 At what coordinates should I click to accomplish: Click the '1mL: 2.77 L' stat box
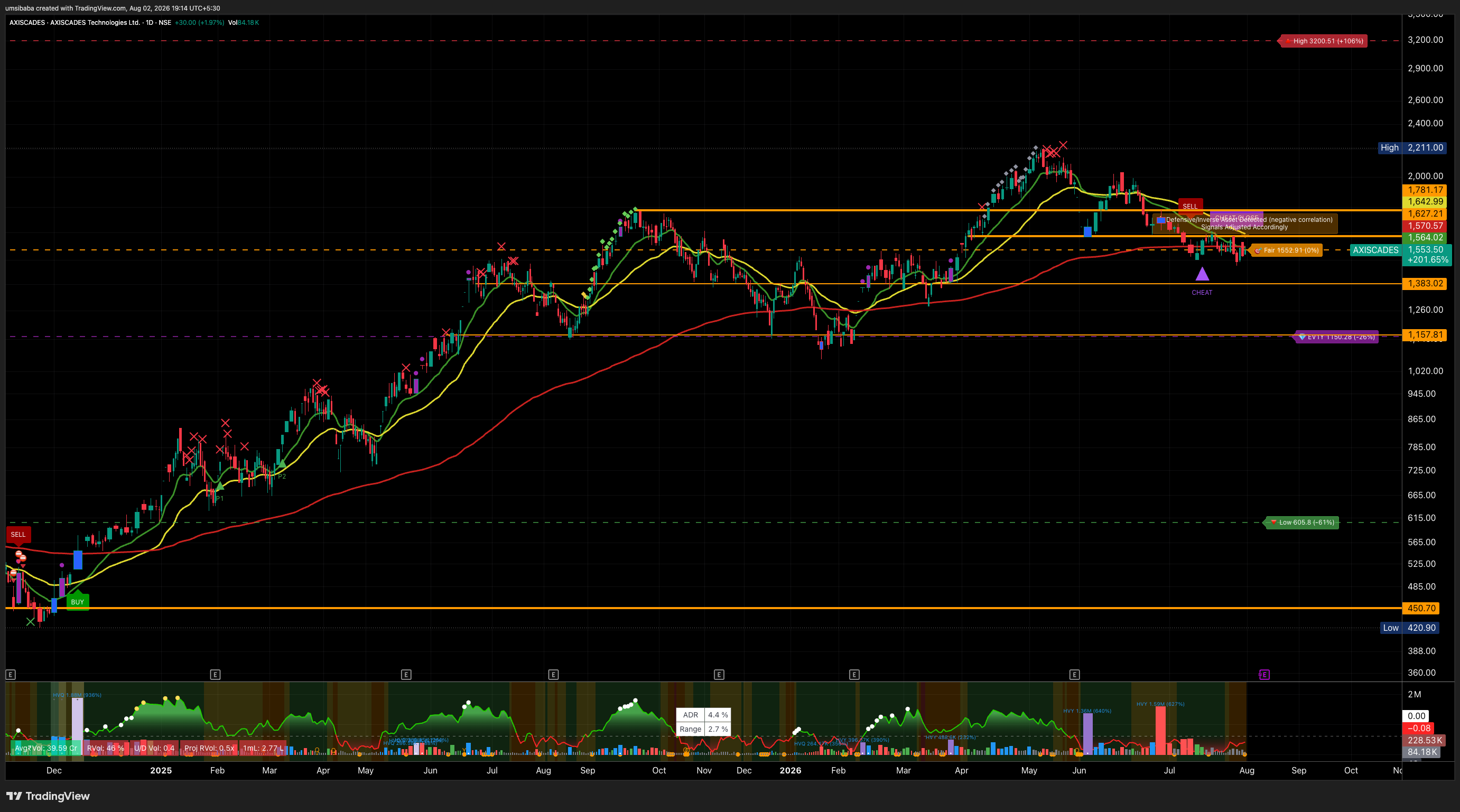(x=263, y=748)
